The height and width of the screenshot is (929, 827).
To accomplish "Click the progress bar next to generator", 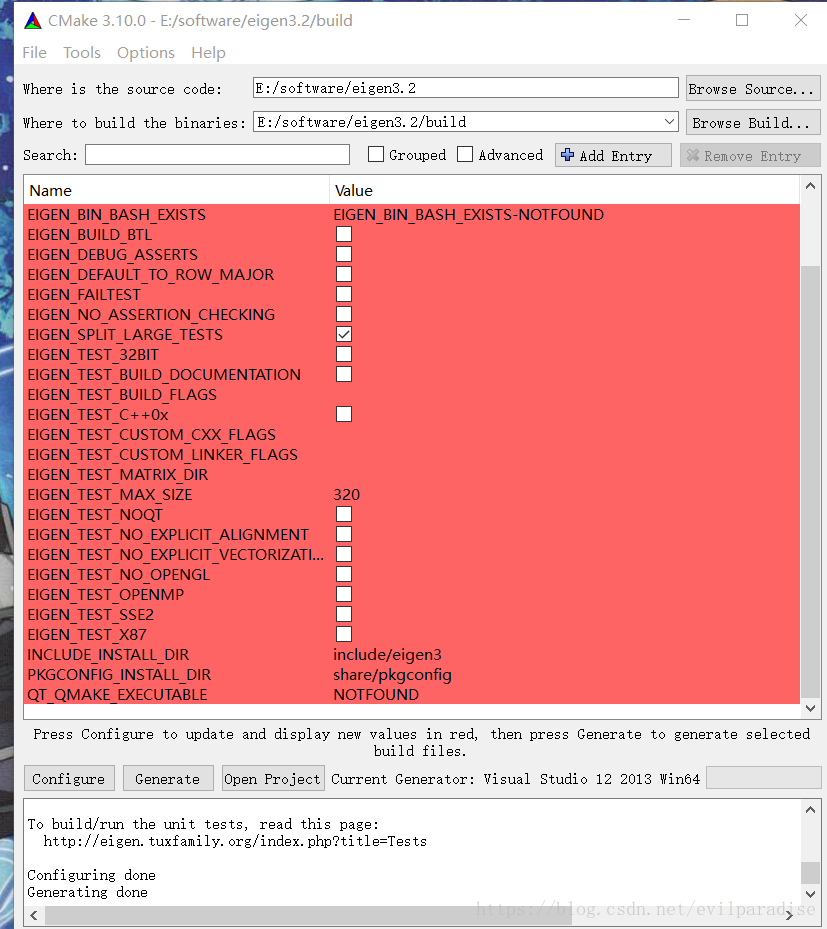I will (764, 778).
